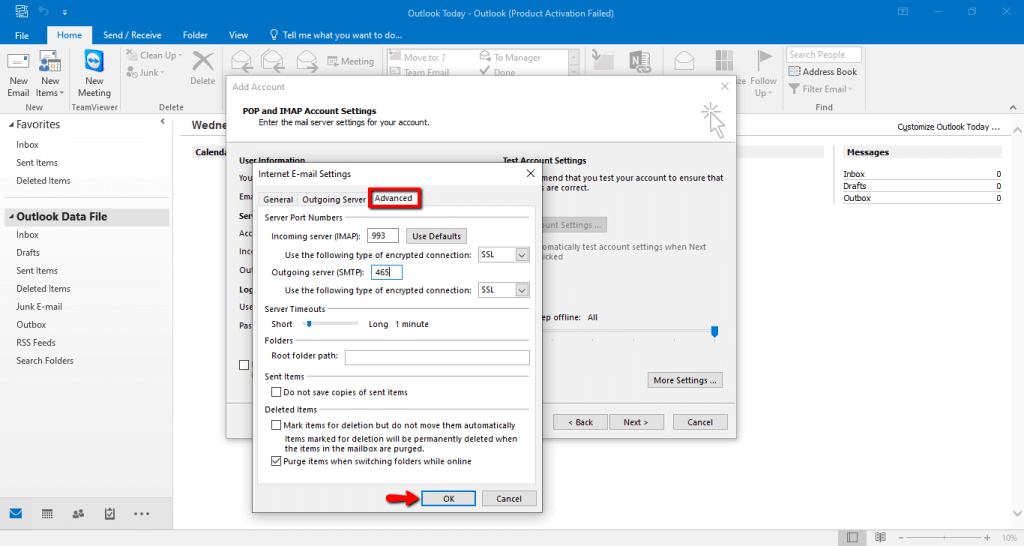Switch to People view in navigation bar
This screenshot has height=546, width=1024.
pyautogui.click(x=78, y=514)
